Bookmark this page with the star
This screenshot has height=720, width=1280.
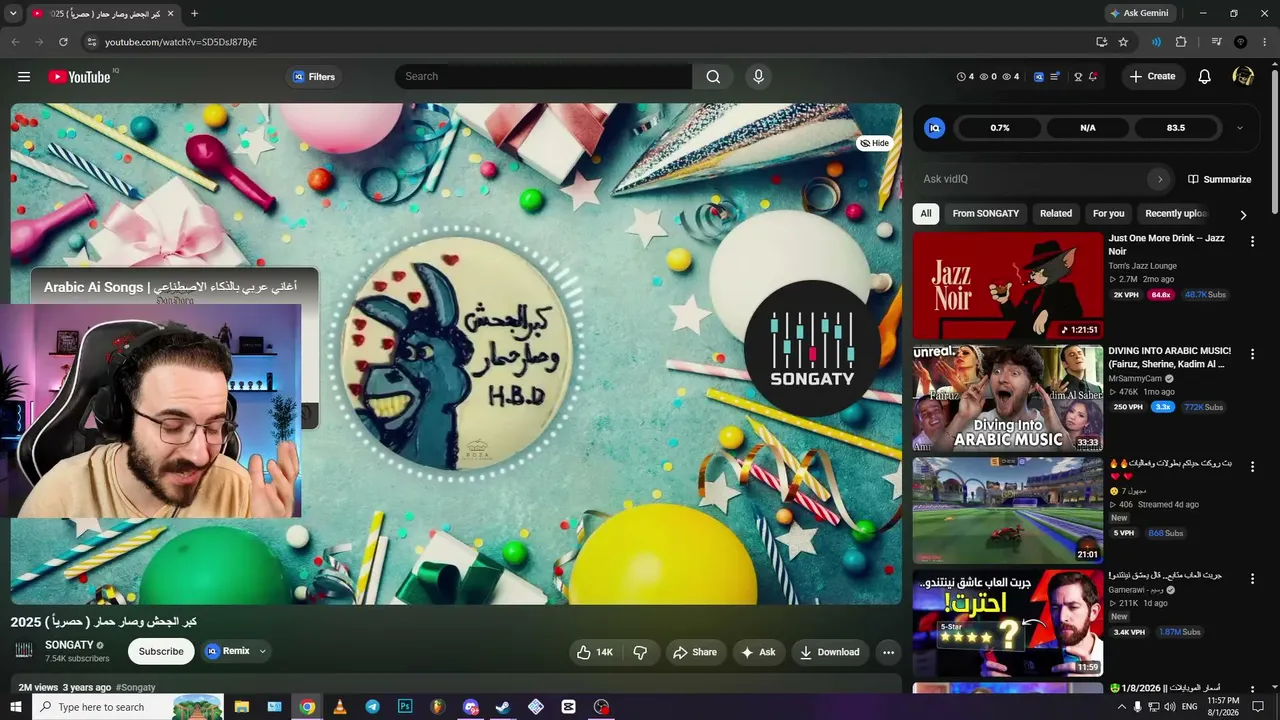[1123, 42]
